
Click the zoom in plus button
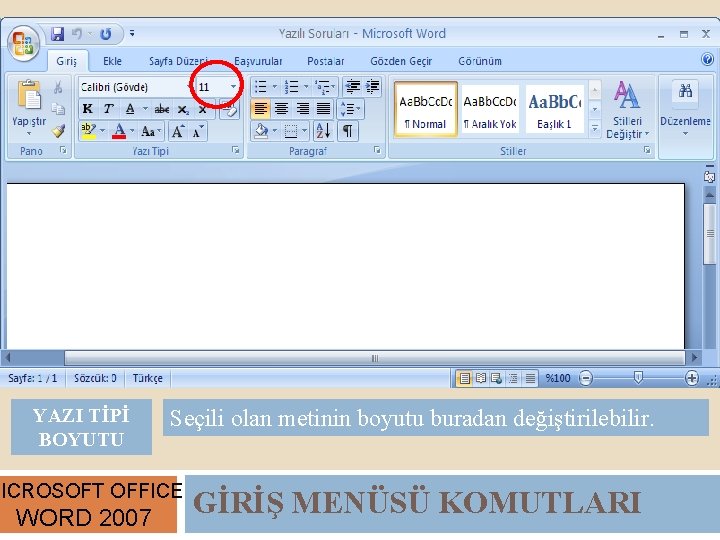(692, 378)
